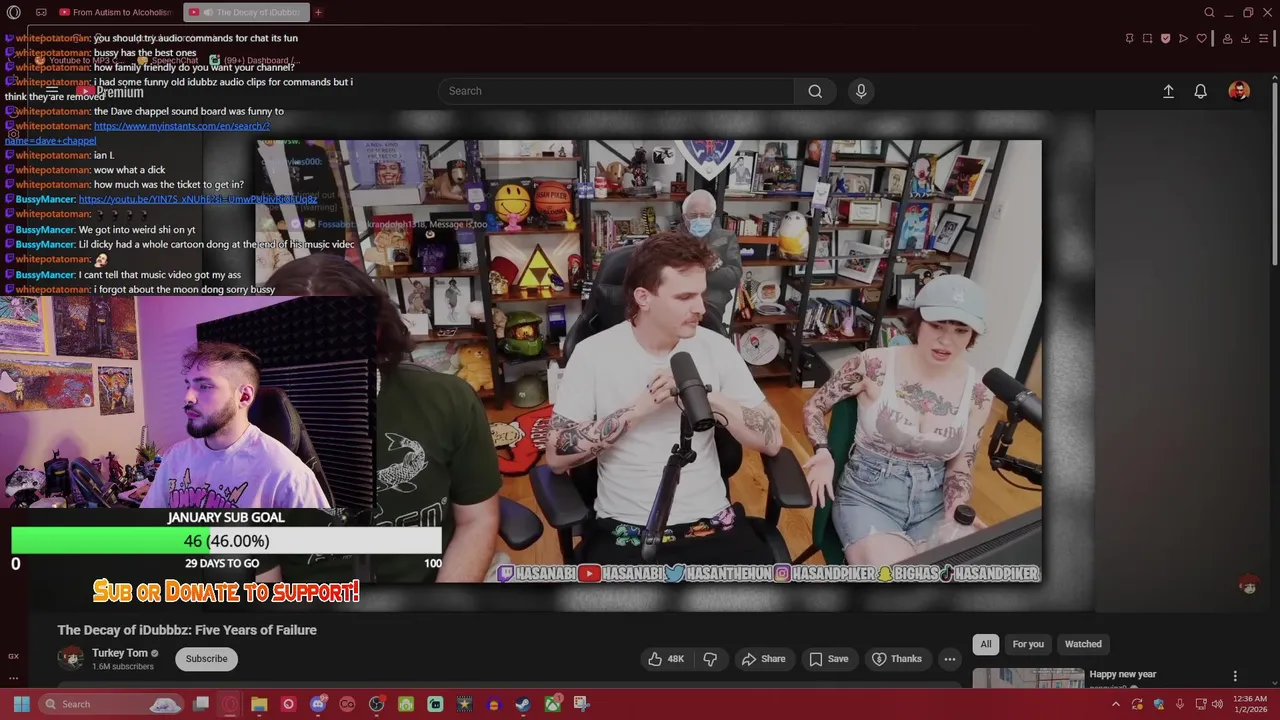Open options for Happy new year video

pos(1235,677)
